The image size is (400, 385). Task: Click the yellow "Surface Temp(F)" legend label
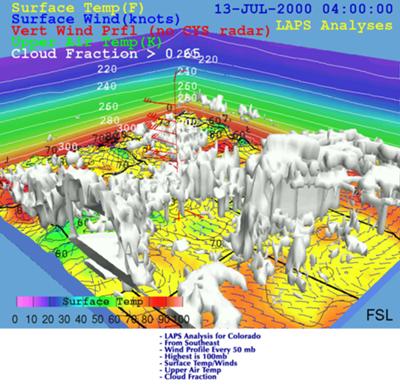click(x=78, y=8)
